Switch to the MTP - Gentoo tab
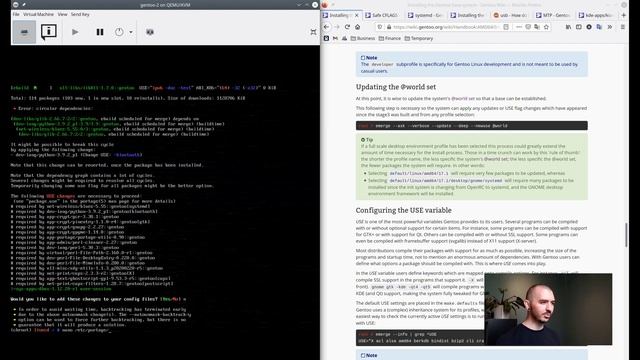Screen dimensions: 640x360 point(553,15)
